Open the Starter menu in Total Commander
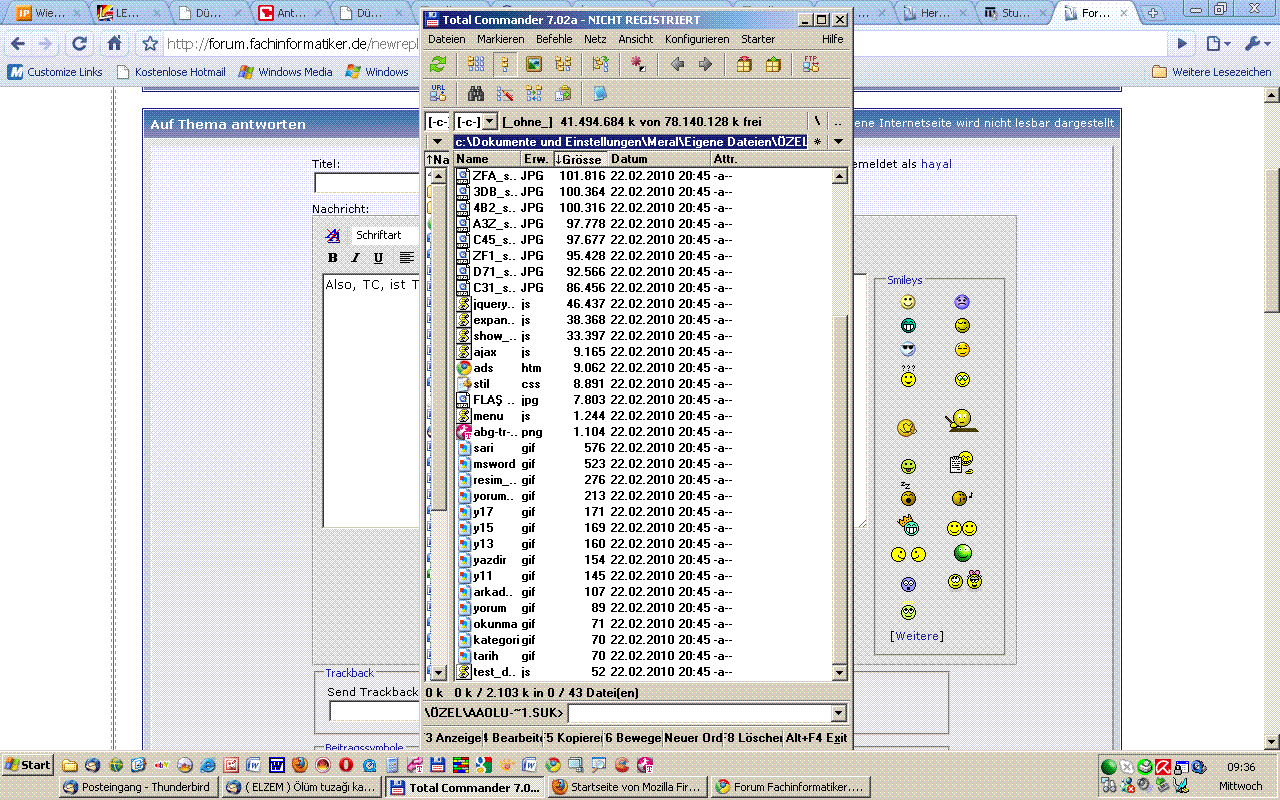Viewport: 1280px width, 800px height. pos(758,39)
